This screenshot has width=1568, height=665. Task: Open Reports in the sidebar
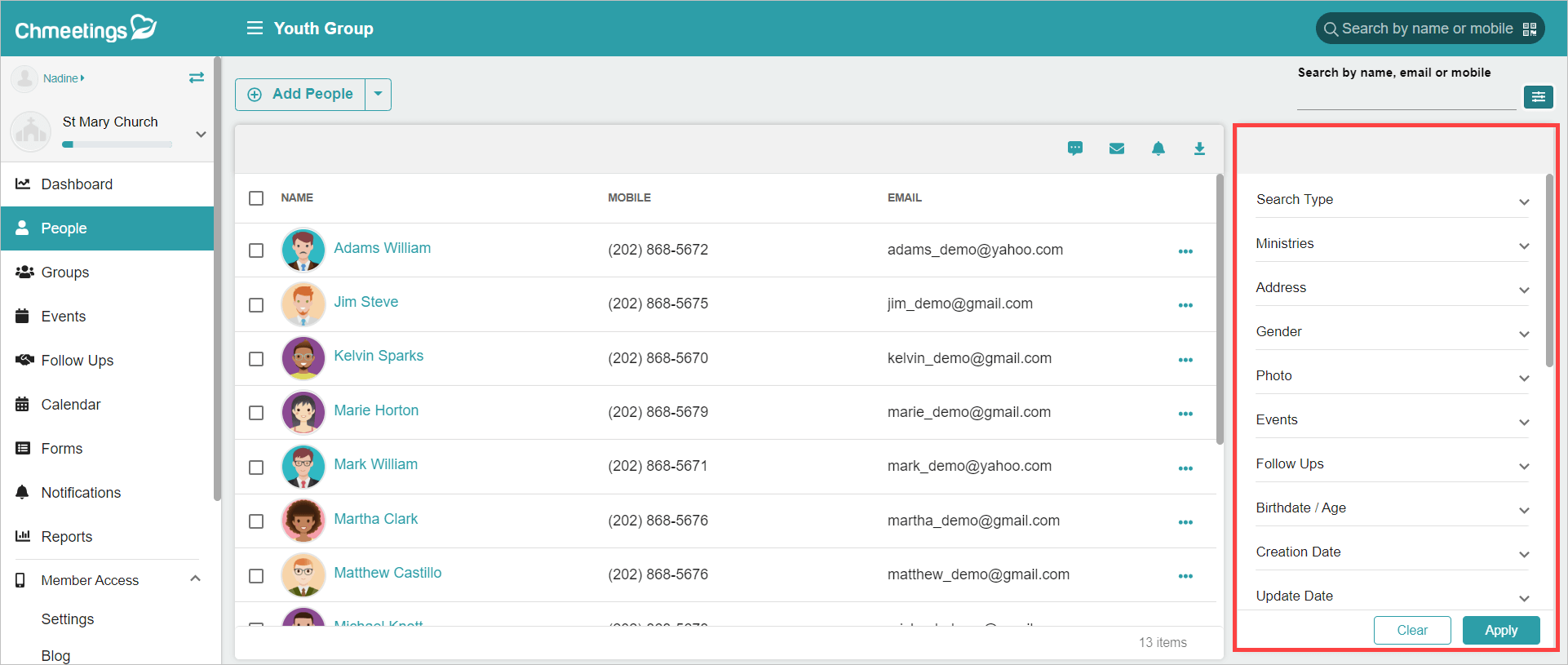[107, 537]
